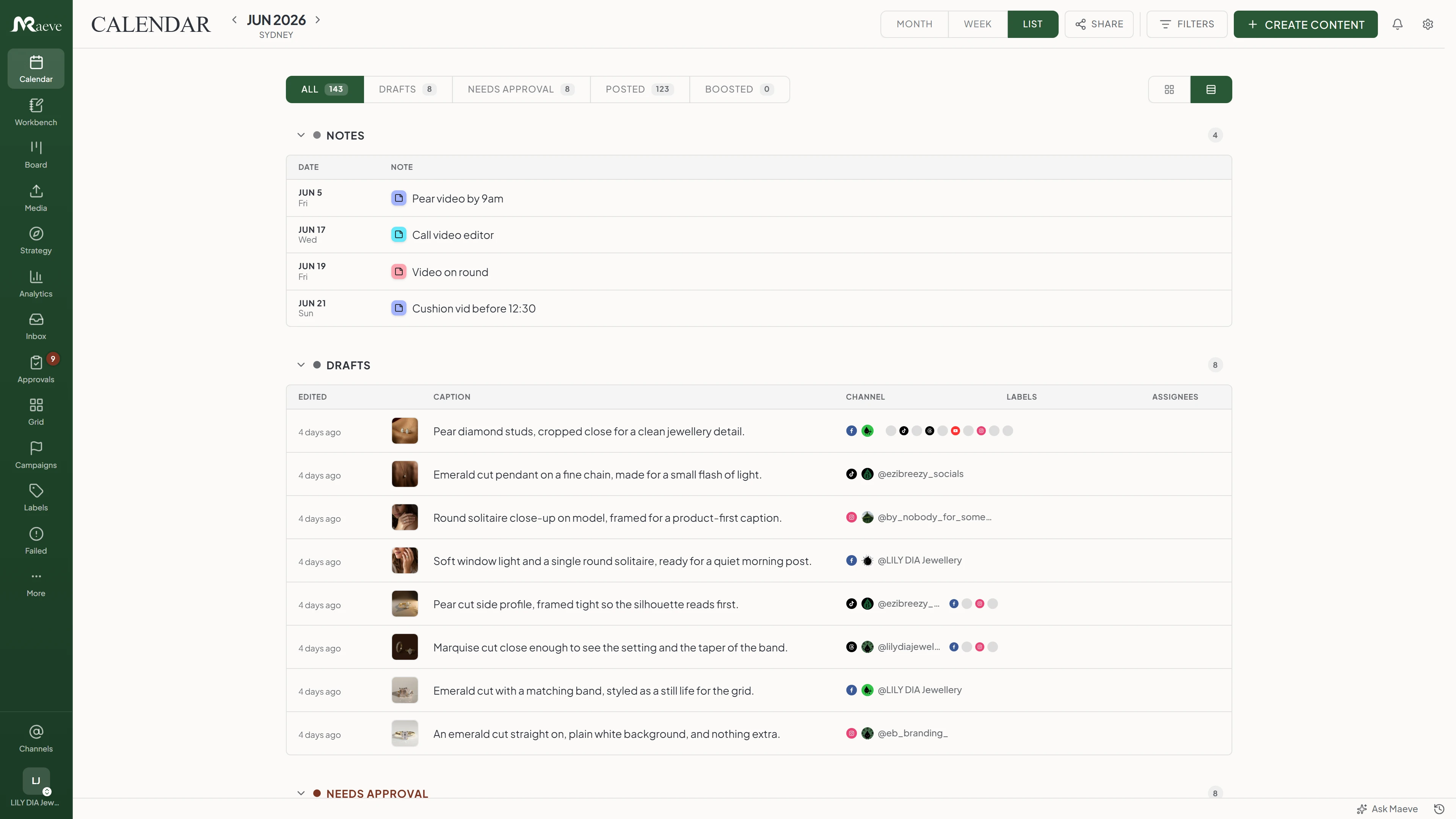
Task: Collapse the Needs Approval section
Action: [x=301, y=793]
